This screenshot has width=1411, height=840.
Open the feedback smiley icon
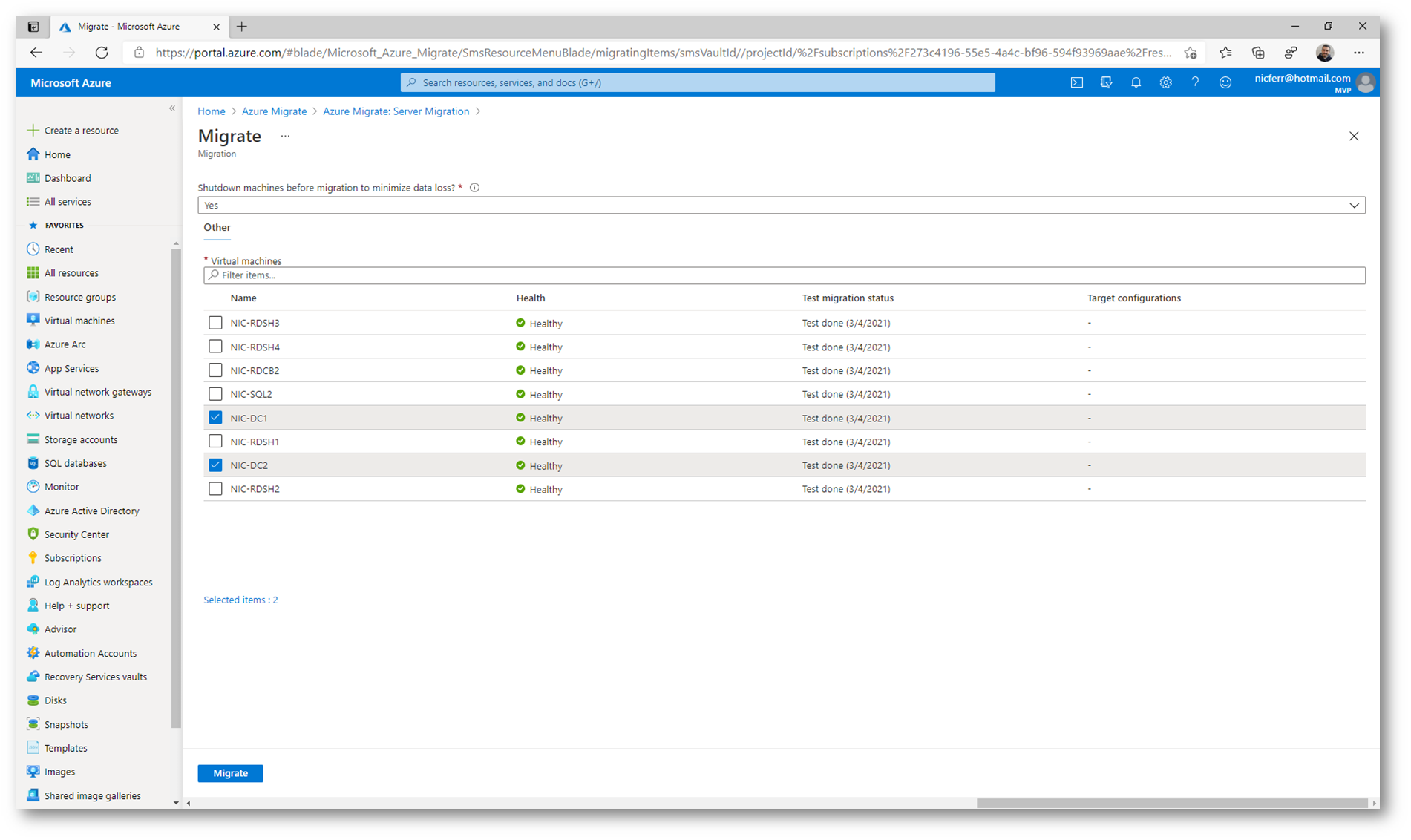1225,82
